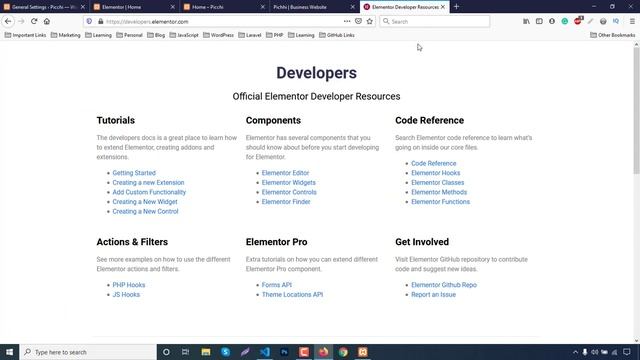Image resolution: width=640 pixels, height=360 pixels.
Task: Switch to the Pichhi | Business Website tab
Action: pos(314,7)
